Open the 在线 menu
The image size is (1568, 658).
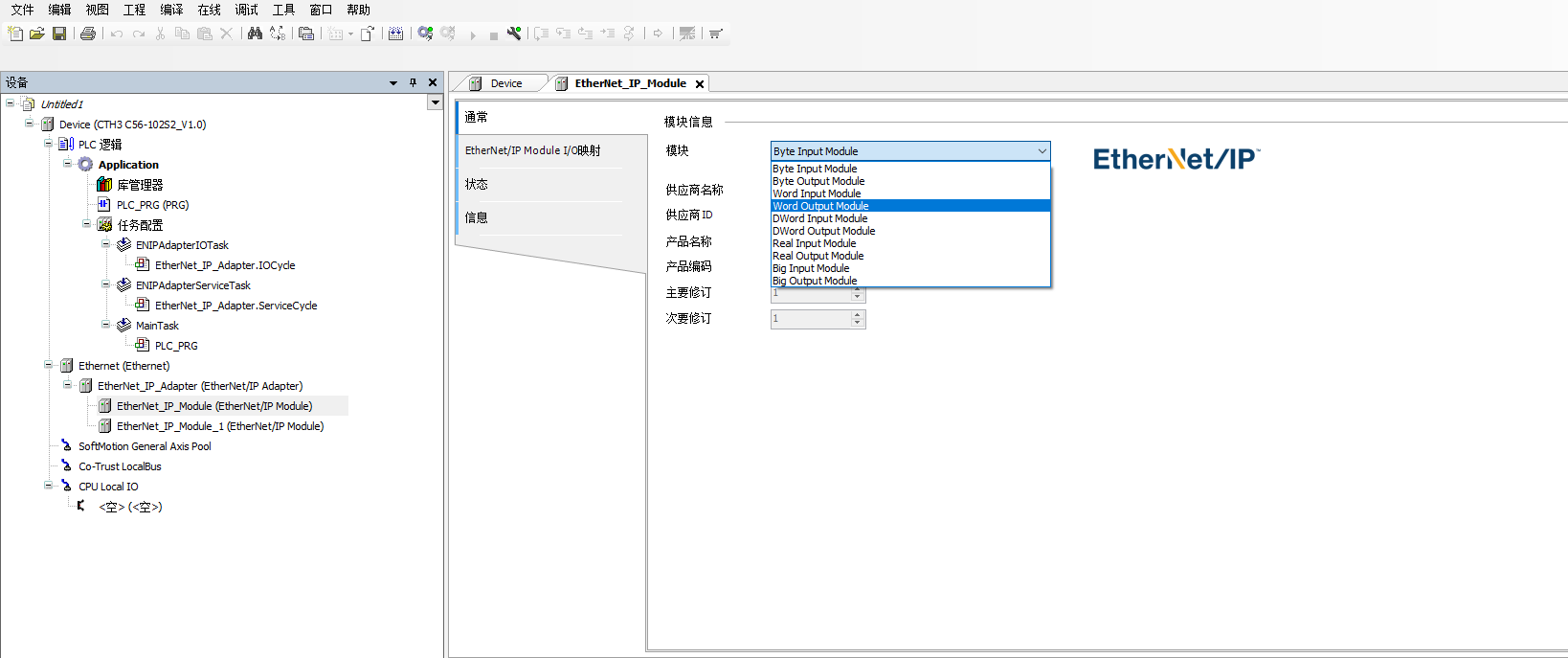(x=209, y=10)
